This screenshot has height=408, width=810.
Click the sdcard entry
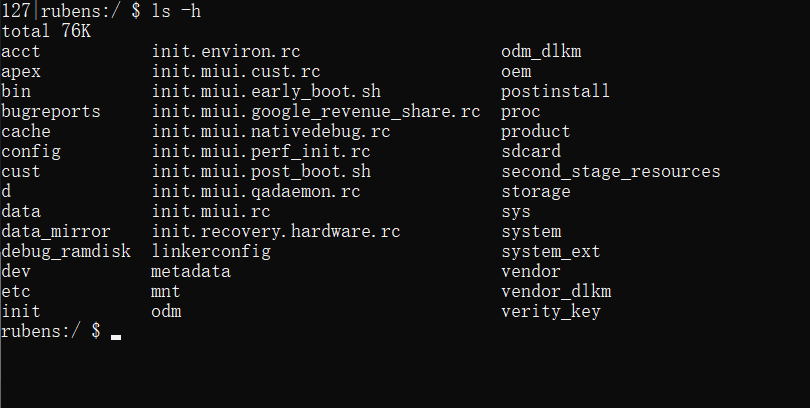531,151
